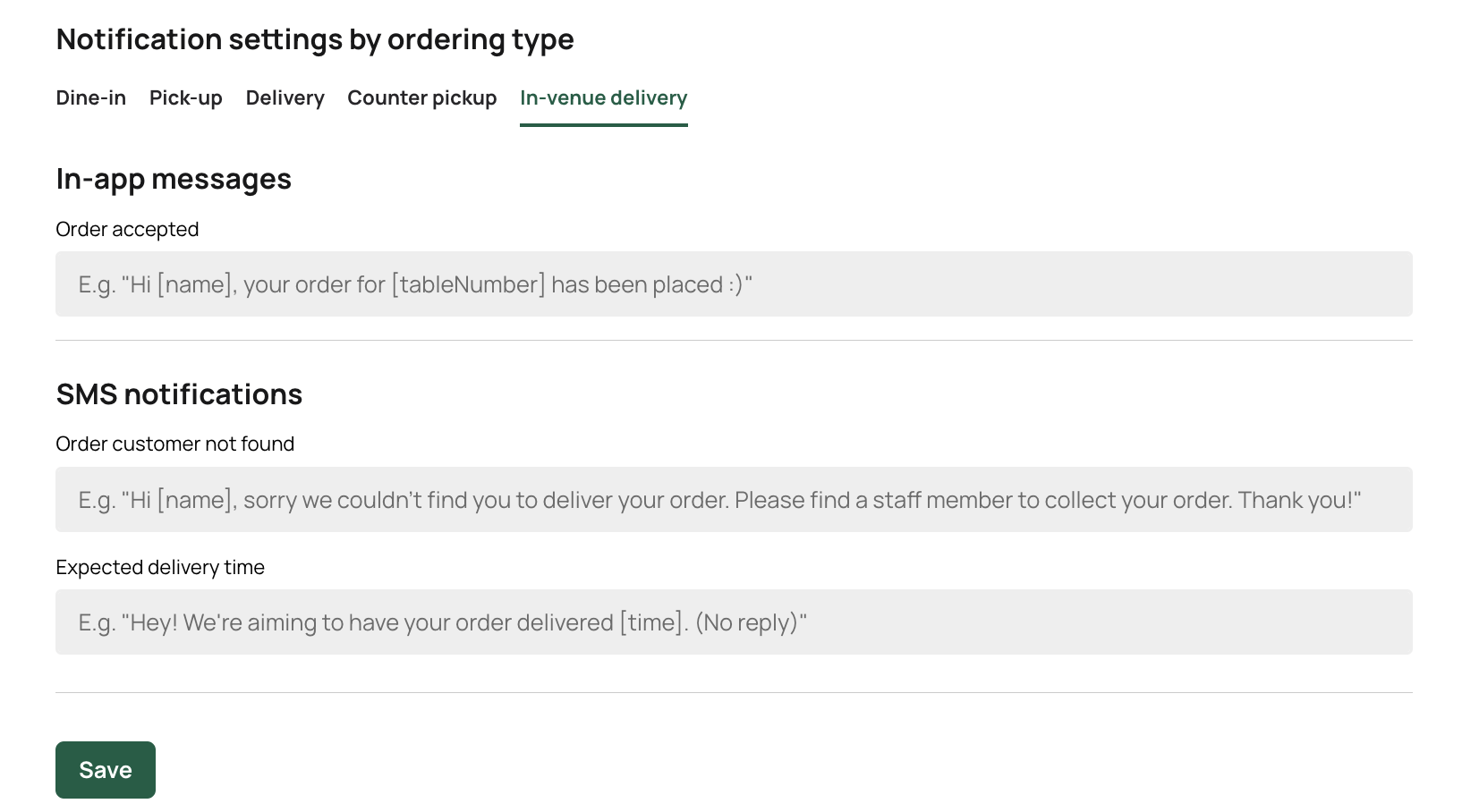Click the "Notification settings by ordering type" title
The width and height of the screenshot is (1462, 812).
pyautogui.click(x=315, y=39)
